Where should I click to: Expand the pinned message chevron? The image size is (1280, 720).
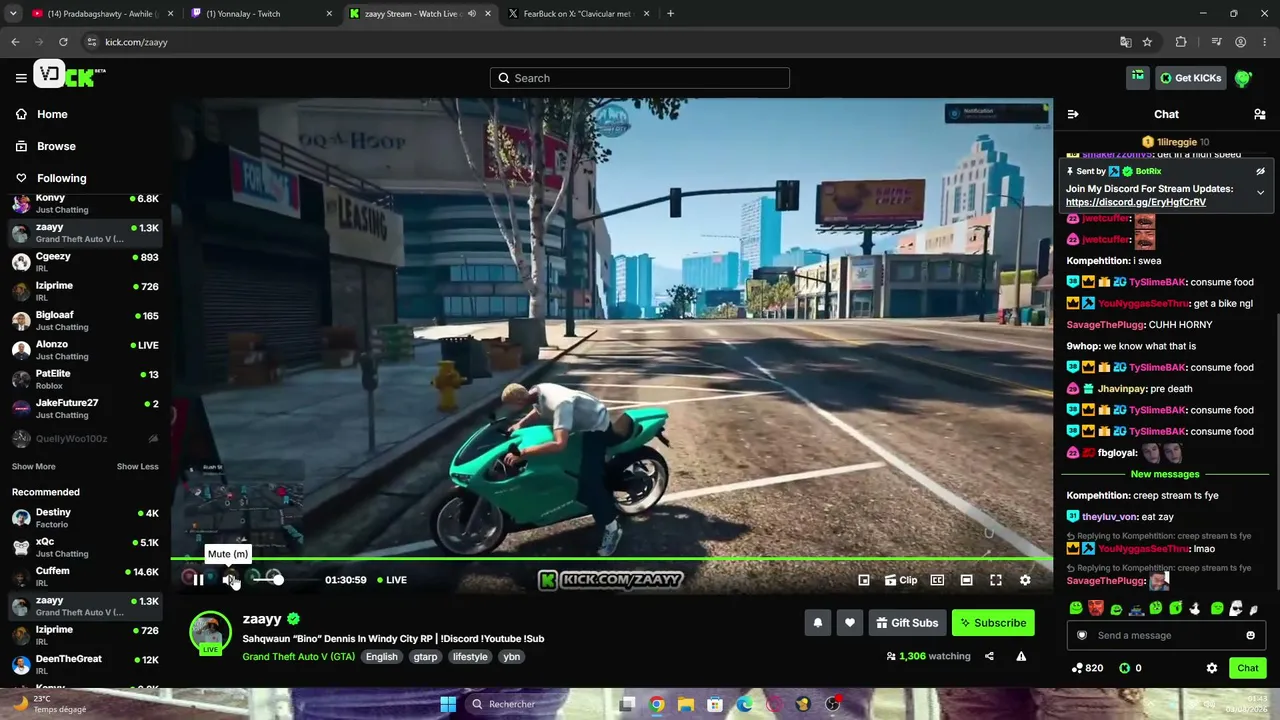point(1260,192)
